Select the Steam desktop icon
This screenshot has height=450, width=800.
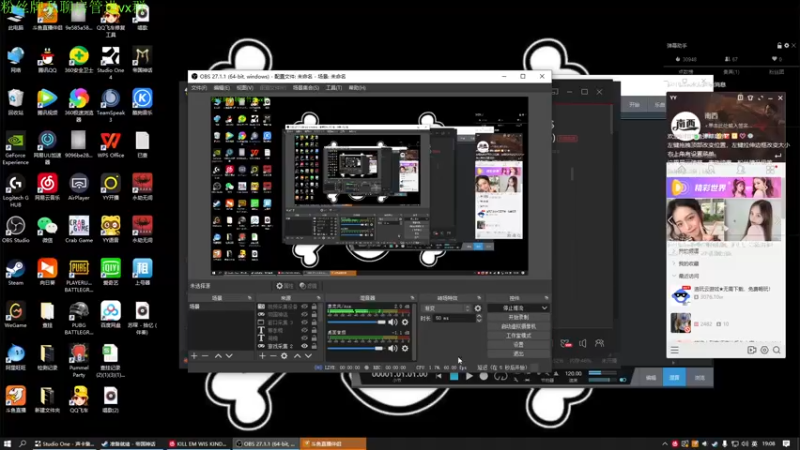15,272
